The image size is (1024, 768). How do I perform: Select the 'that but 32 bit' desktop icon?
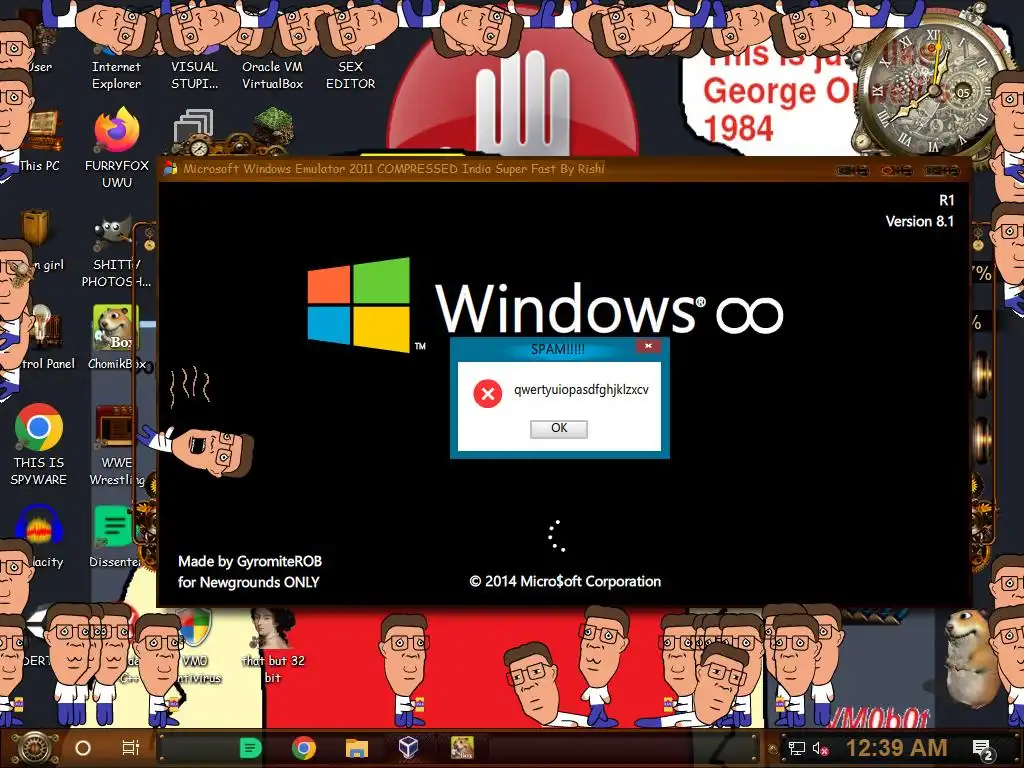pyautogui.click(x=273, y=647)
